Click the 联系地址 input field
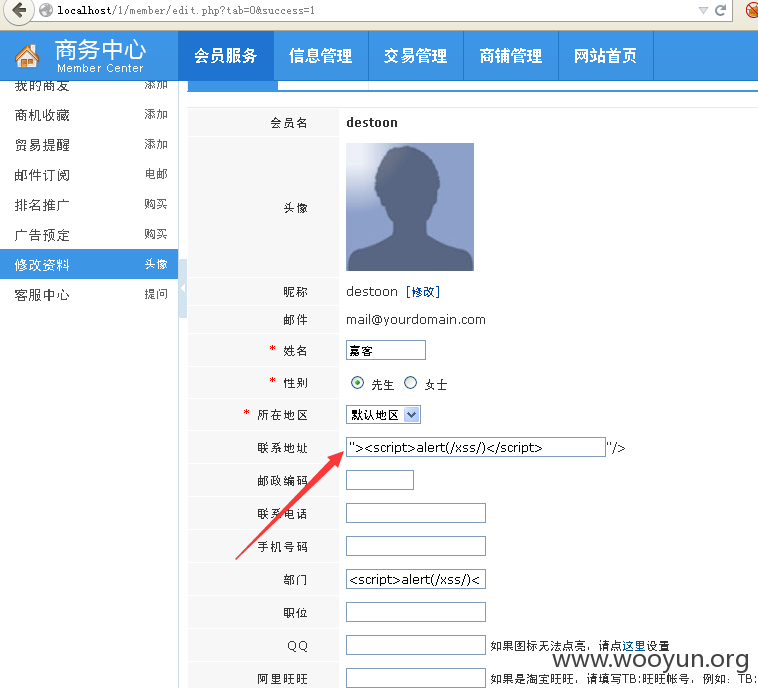The width and height of the screenshot is (758, 688). coord(476,447)
